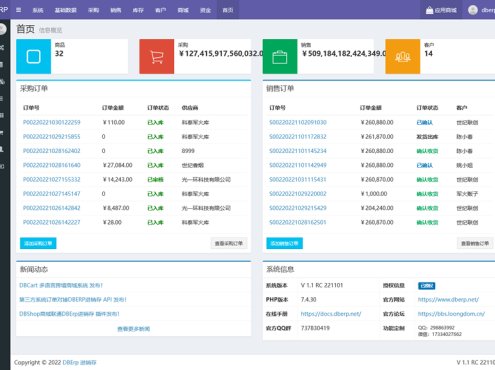Click the view more news link
This screenshot has height=370, width=495.
tap(134, 329)
